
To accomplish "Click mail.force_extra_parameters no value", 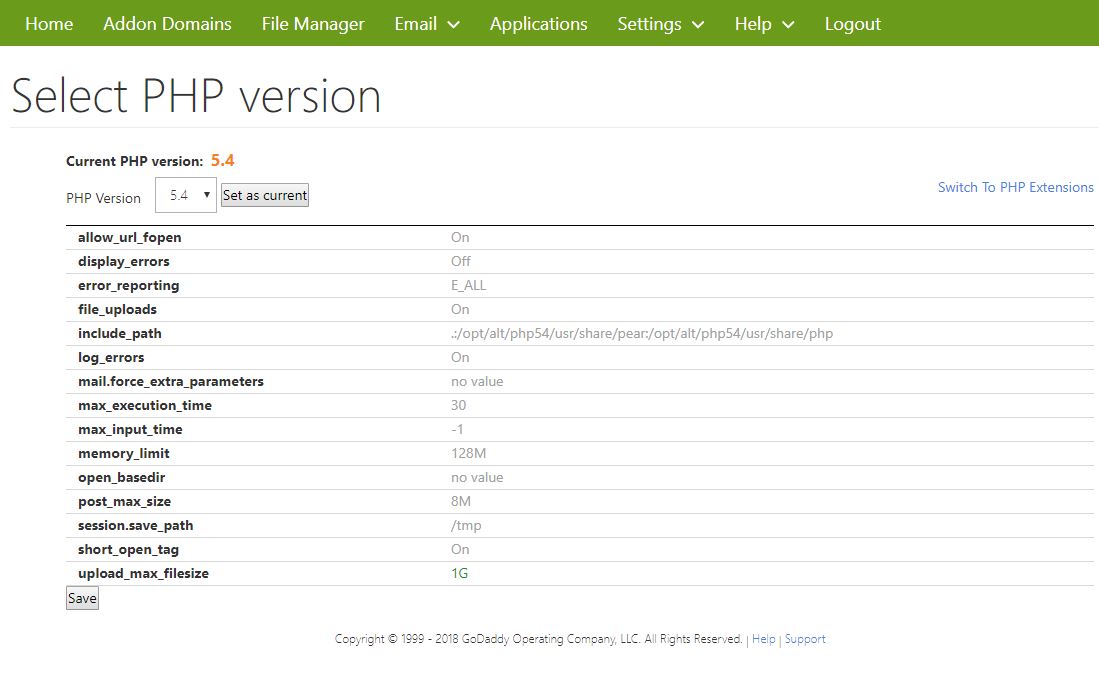I will pyautogui.click(x=477, y=381).
